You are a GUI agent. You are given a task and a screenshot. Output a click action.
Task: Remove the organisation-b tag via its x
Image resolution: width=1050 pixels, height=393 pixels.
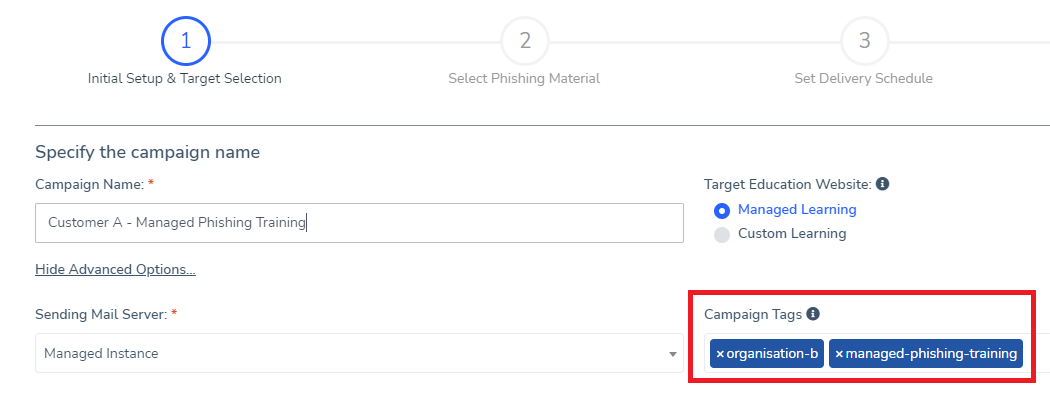pos(720,353)
